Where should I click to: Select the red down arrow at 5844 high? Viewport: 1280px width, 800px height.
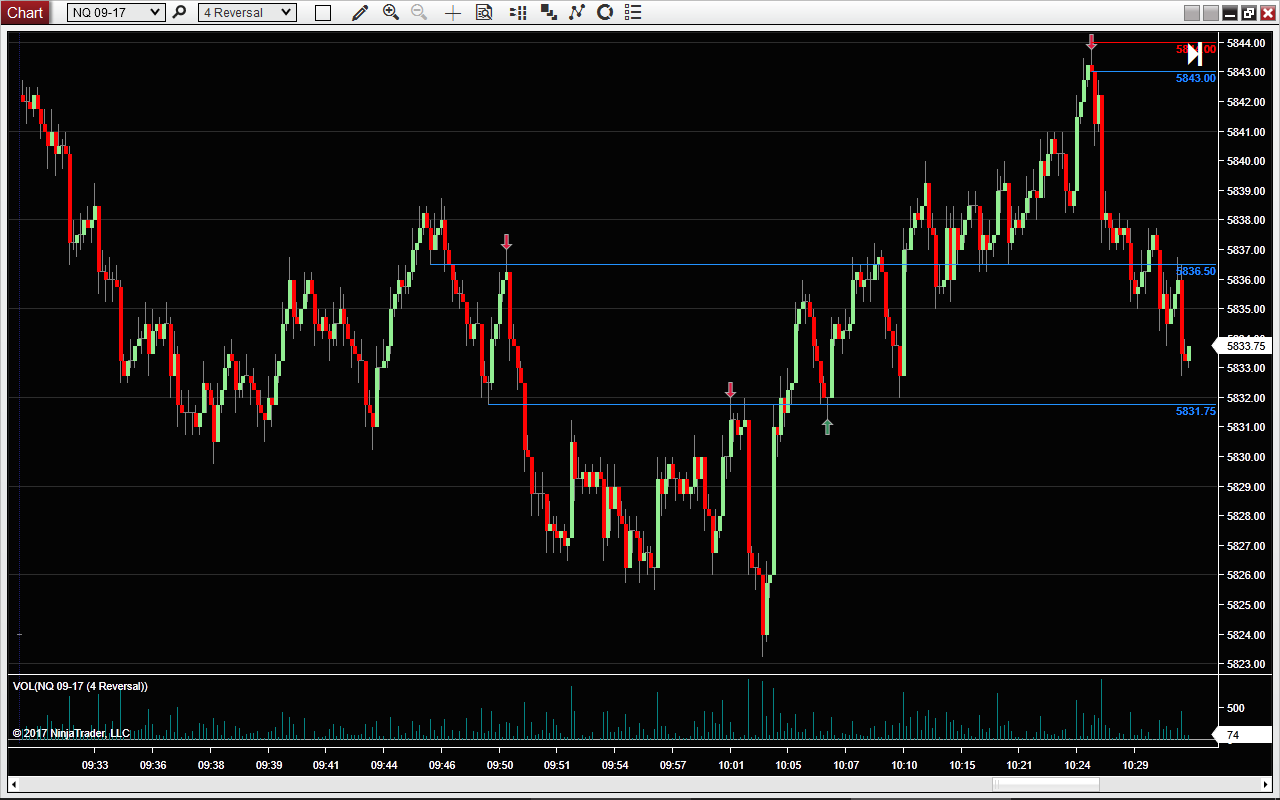(1092, 41)
